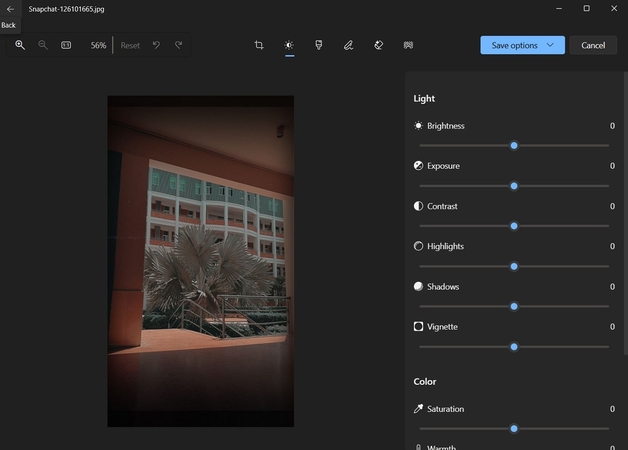Adjust the Exposure slider handle
Image resolution: width=628 pixels, height=450 pixels.
[x=514, y=186]
